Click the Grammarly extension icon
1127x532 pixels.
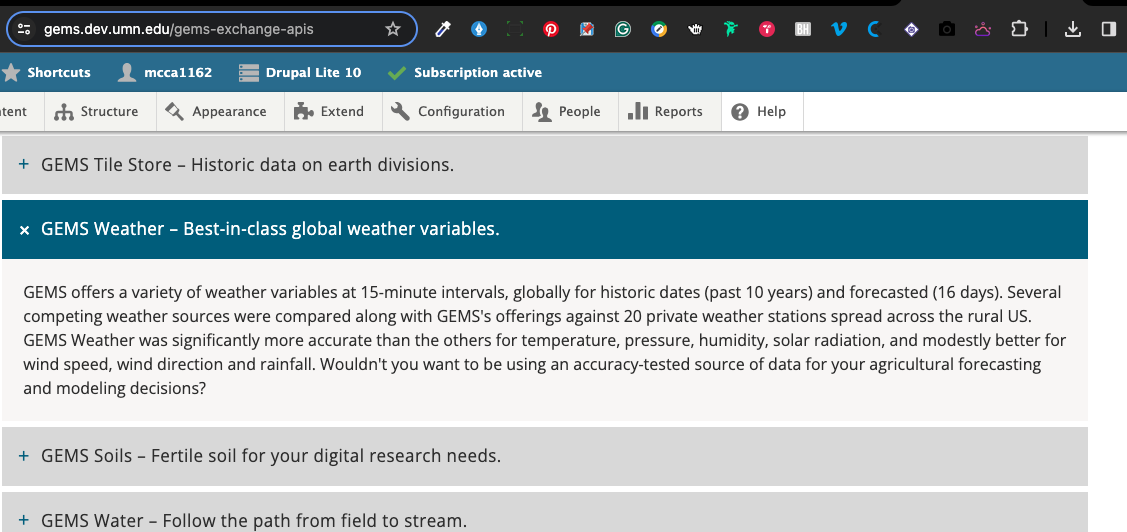click(x=622, y=30)
